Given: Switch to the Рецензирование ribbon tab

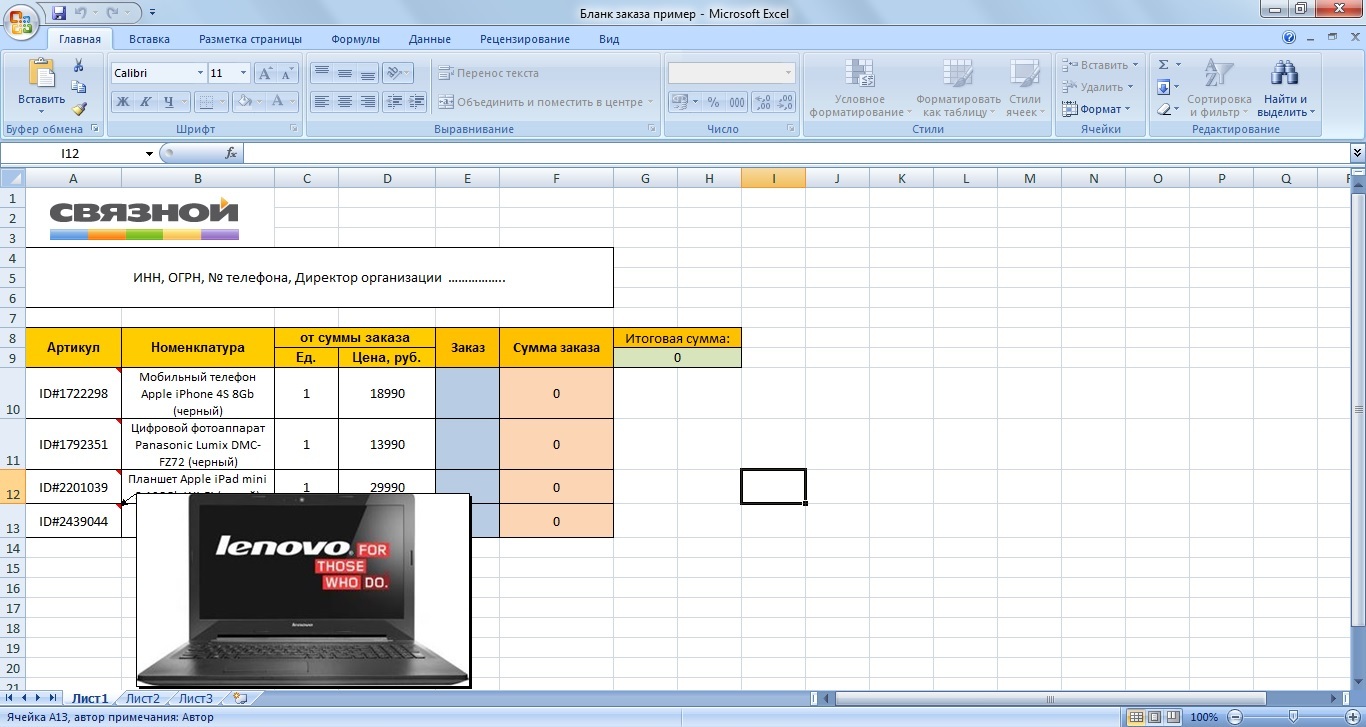Looking at the screenshot, I should [x=525, y=39].
